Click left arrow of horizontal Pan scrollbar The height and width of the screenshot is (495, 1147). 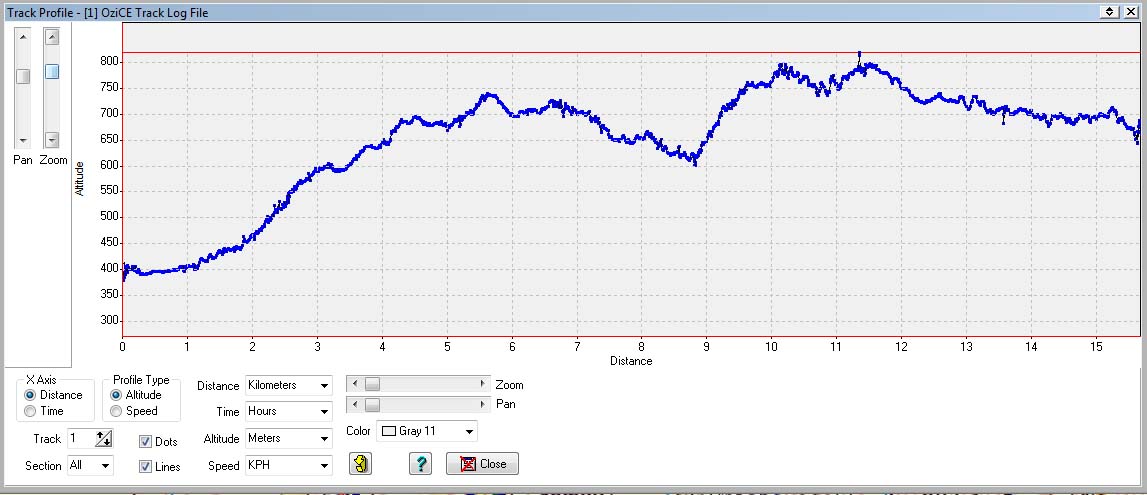coord(353,404)
